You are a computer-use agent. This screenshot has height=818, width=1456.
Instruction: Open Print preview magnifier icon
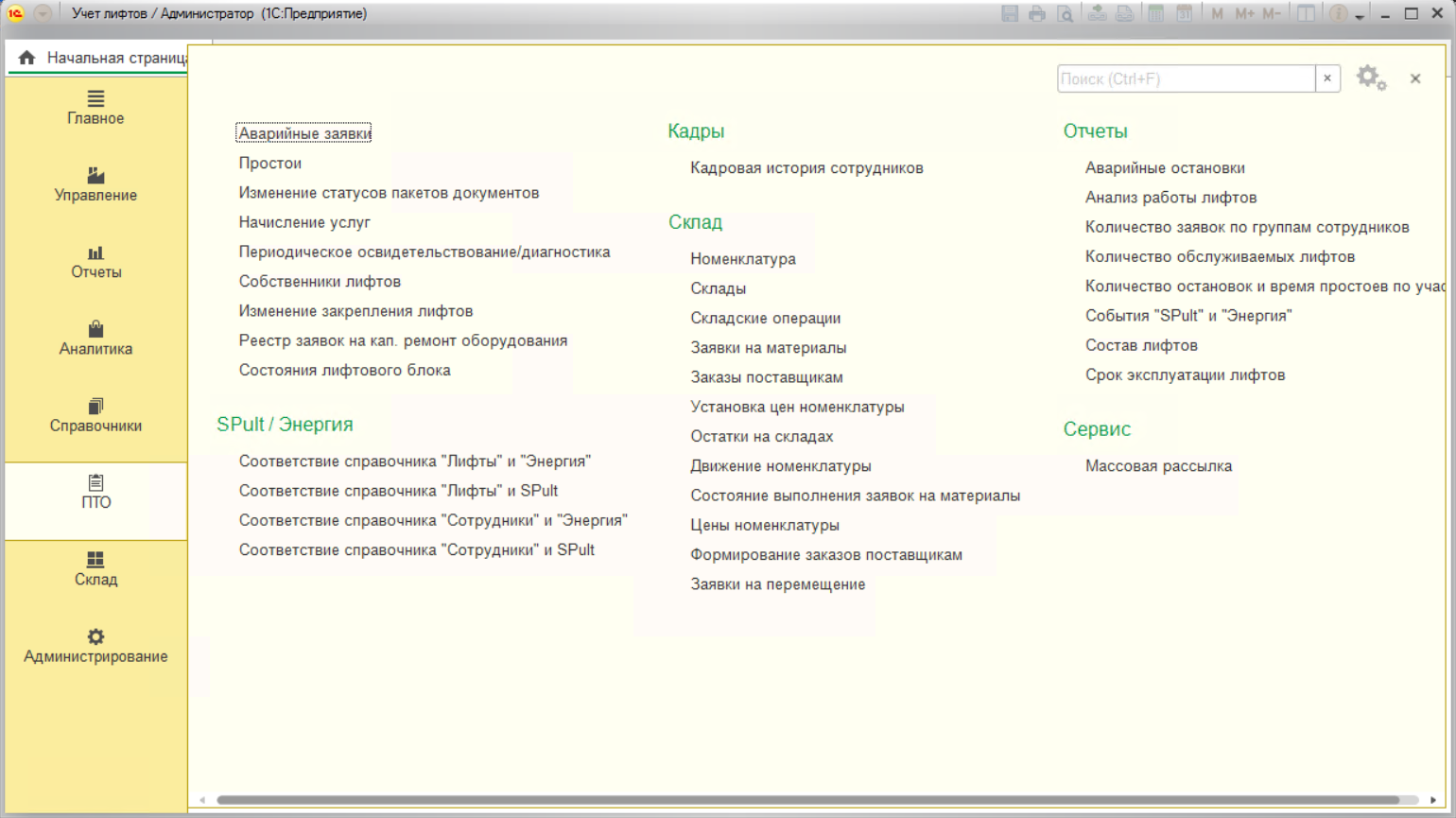[x=1065, y=13]
